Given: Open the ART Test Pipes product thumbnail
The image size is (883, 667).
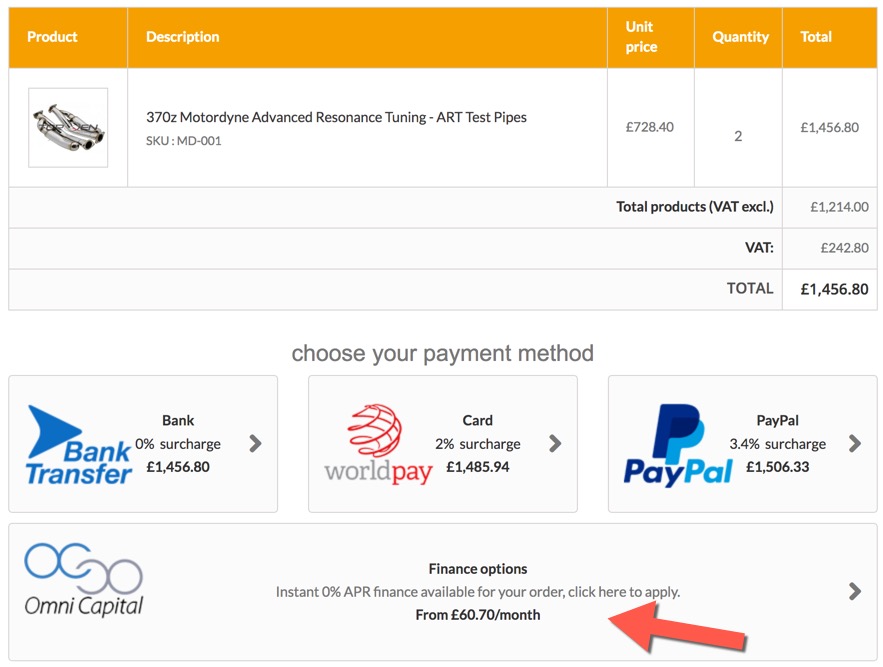Looking at the screenshot, I should click(x=68, y=127).
